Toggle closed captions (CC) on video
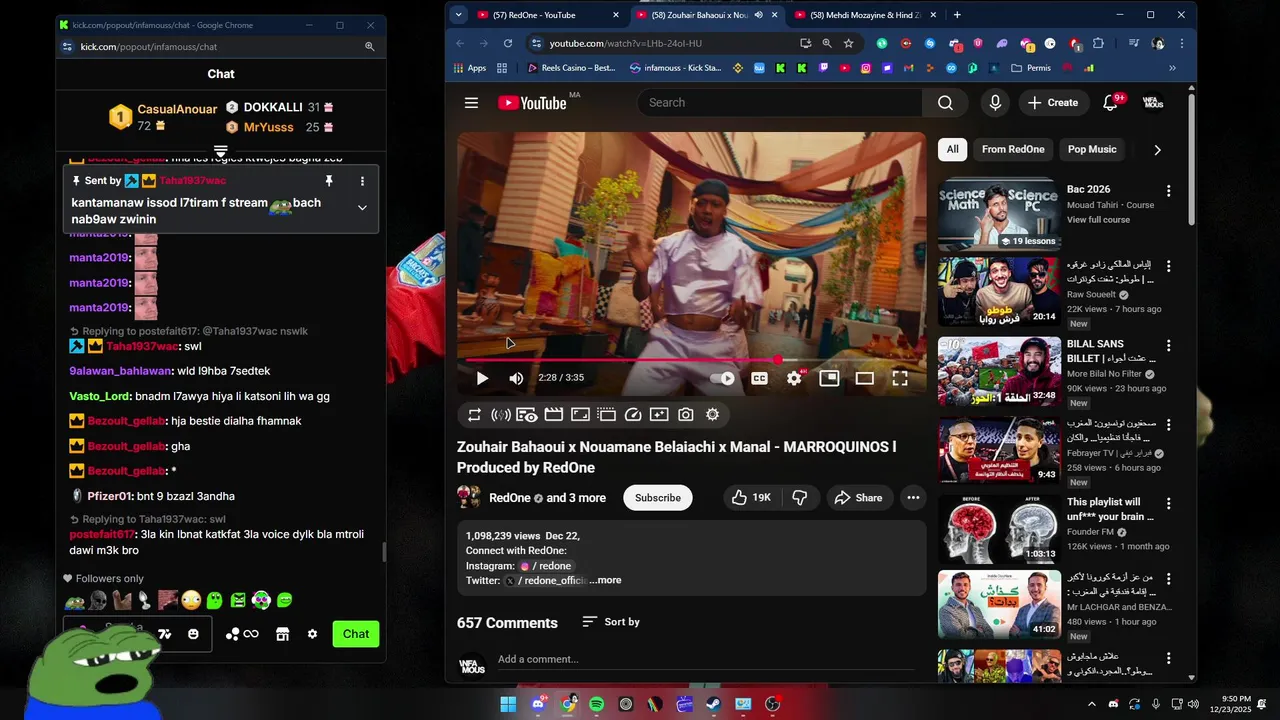The width and height of the screenshot is (1280, 720). (x=759, y=378)
